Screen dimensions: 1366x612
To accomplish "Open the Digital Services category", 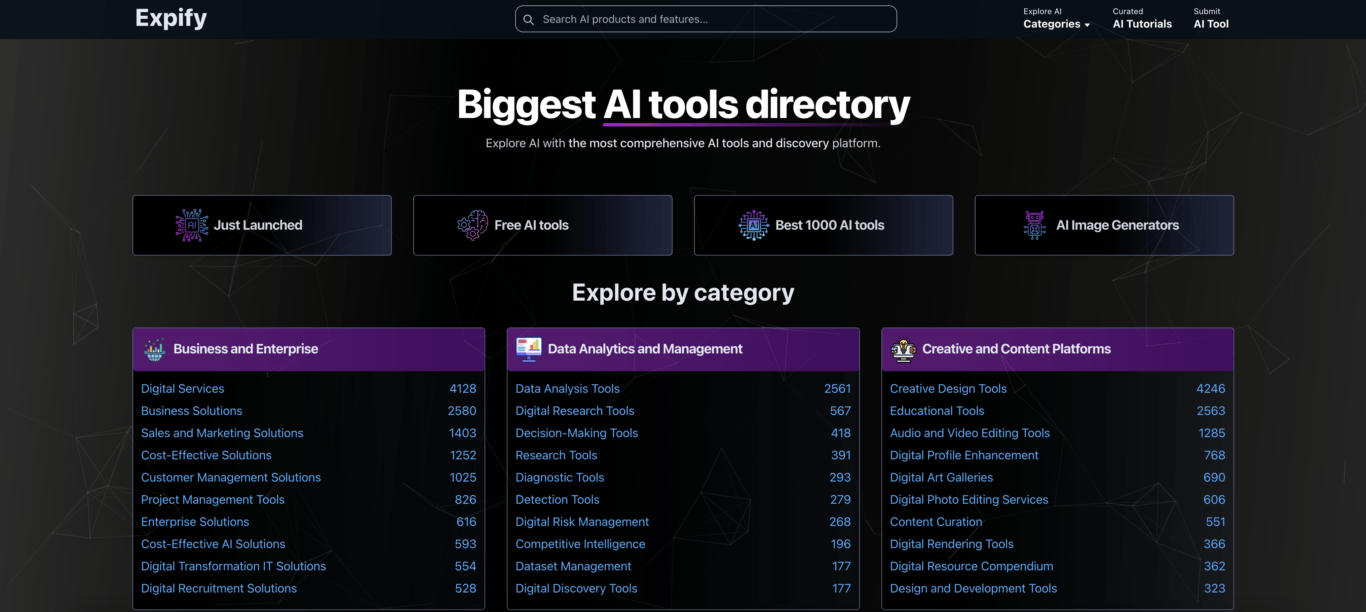I will coord(183,389).
